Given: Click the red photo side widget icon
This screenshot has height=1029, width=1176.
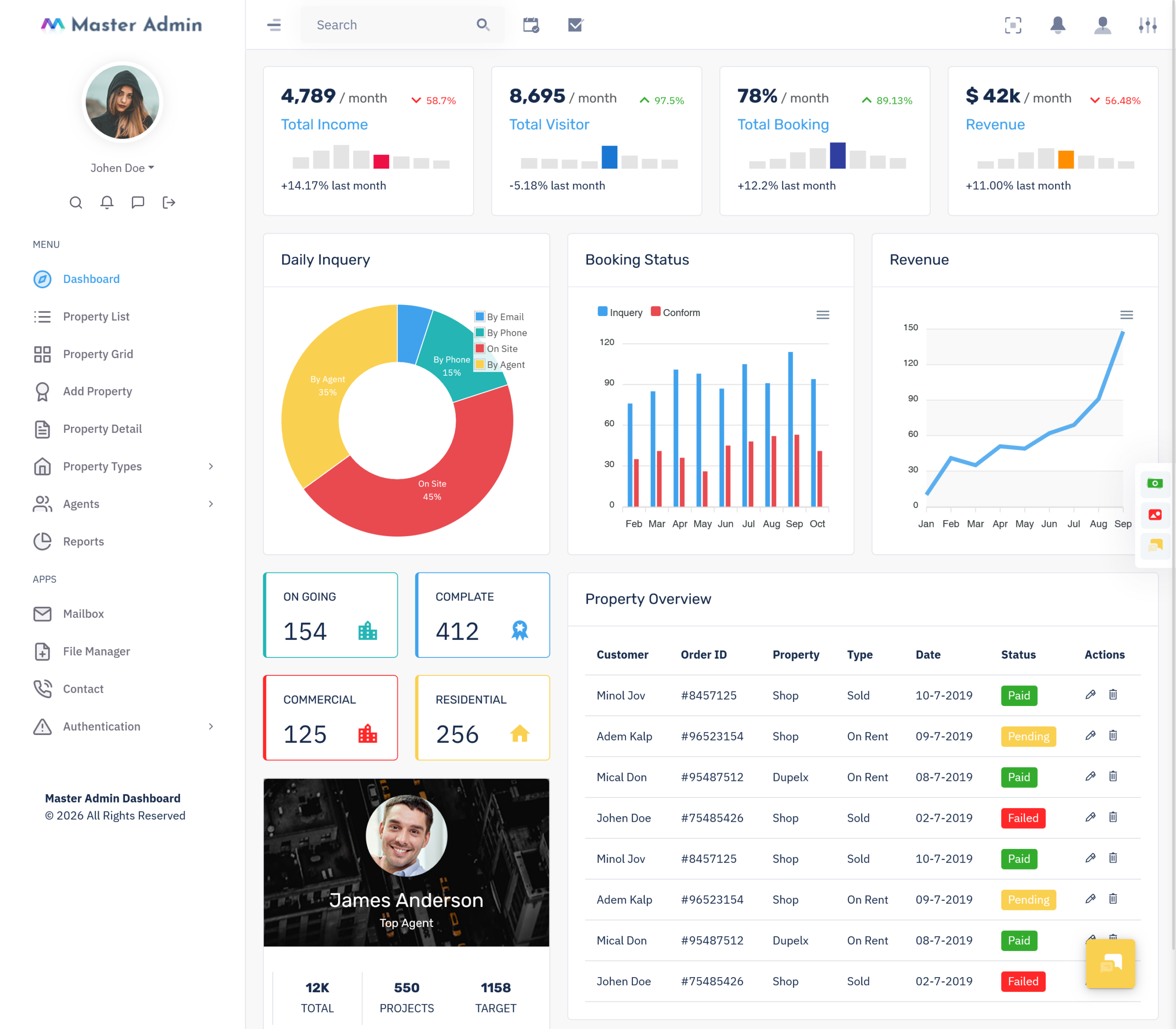Looking at the screenshot, I should click(x=1155, y=514).
